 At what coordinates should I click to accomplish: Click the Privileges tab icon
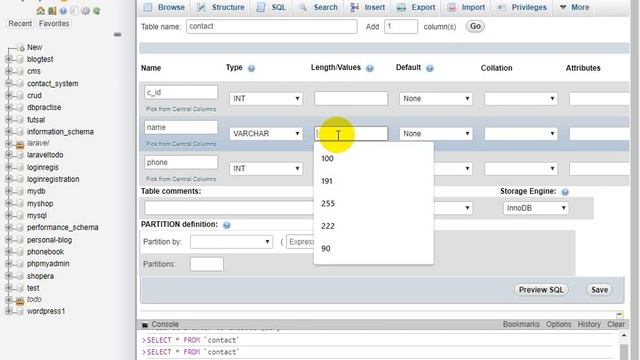click(502, 7)
